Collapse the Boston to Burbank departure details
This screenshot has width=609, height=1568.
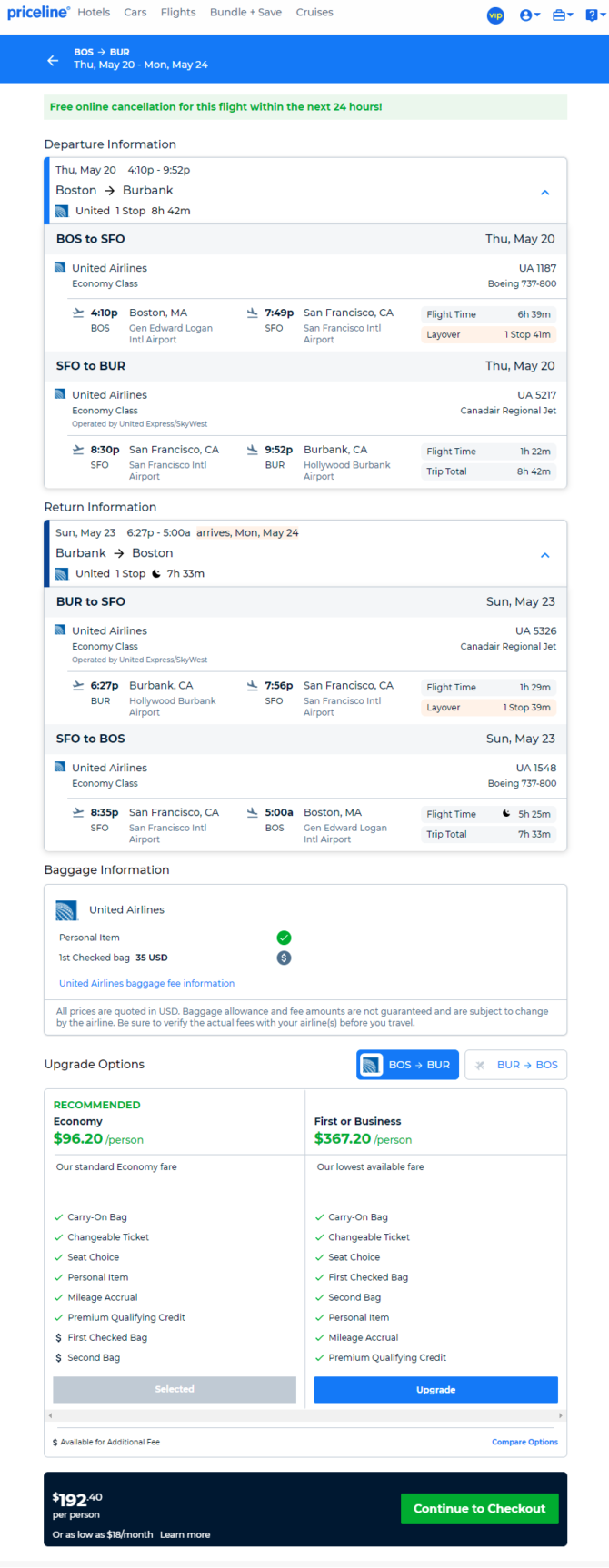545,193
